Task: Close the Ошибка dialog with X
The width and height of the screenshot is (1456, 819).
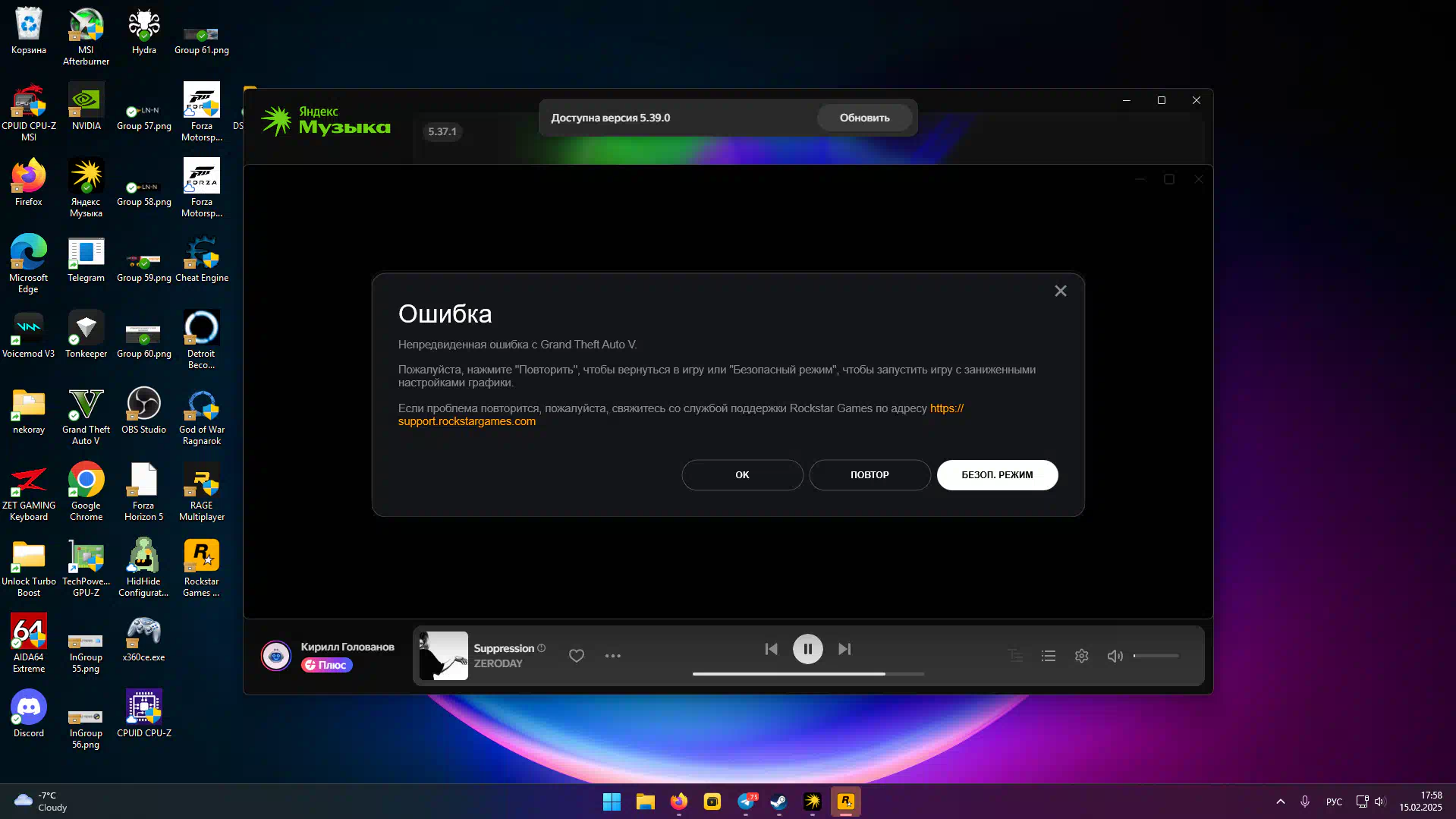Action: tap(1060, 291)
